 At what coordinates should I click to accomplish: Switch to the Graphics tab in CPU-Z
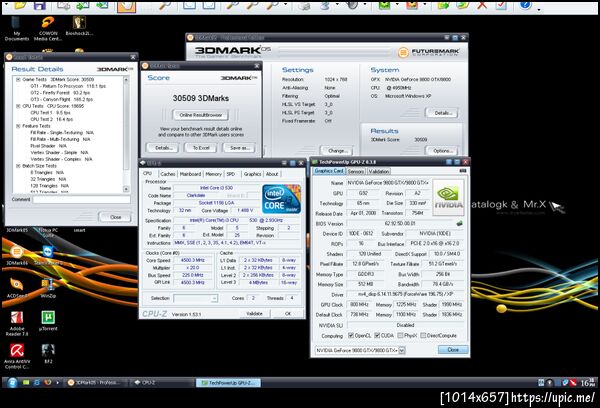[x=252, y=174]
